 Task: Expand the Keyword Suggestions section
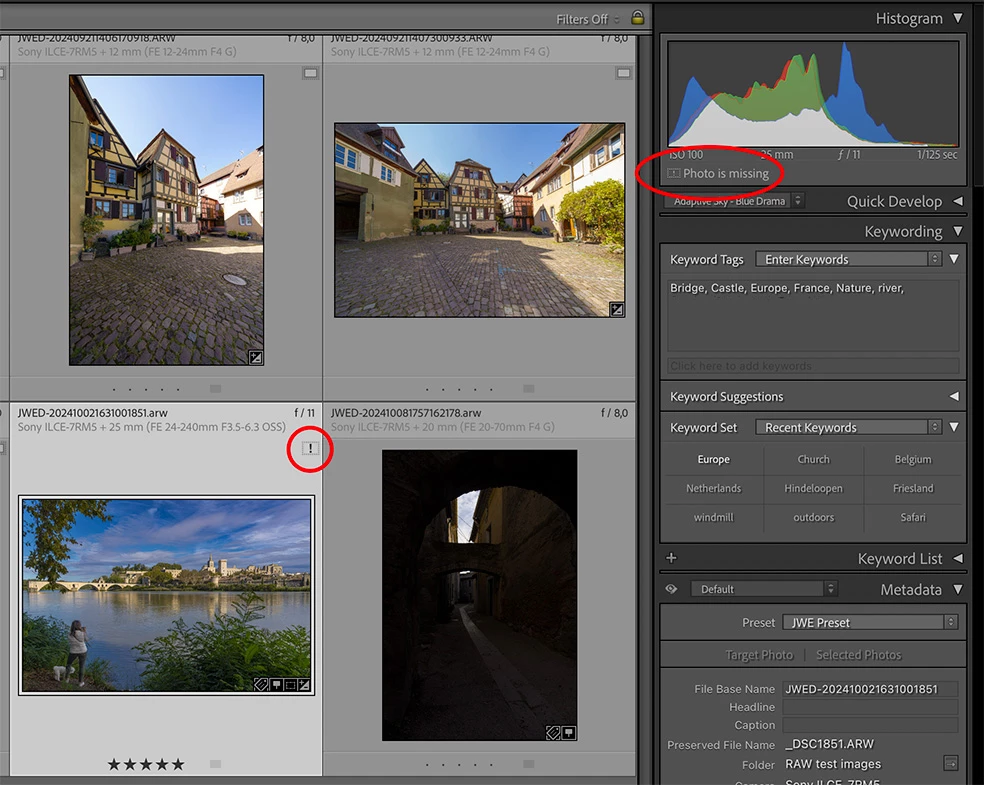pyautogui.click(x=954, y=396)
